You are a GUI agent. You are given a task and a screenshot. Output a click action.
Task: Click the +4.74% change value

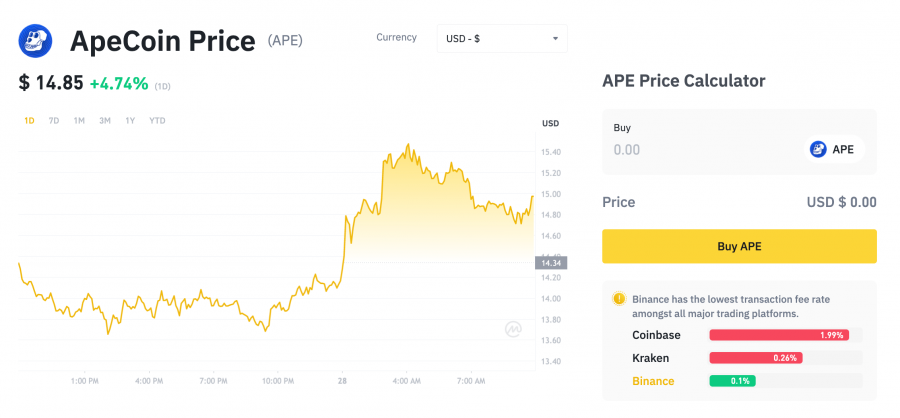click(x=119, y=84)
